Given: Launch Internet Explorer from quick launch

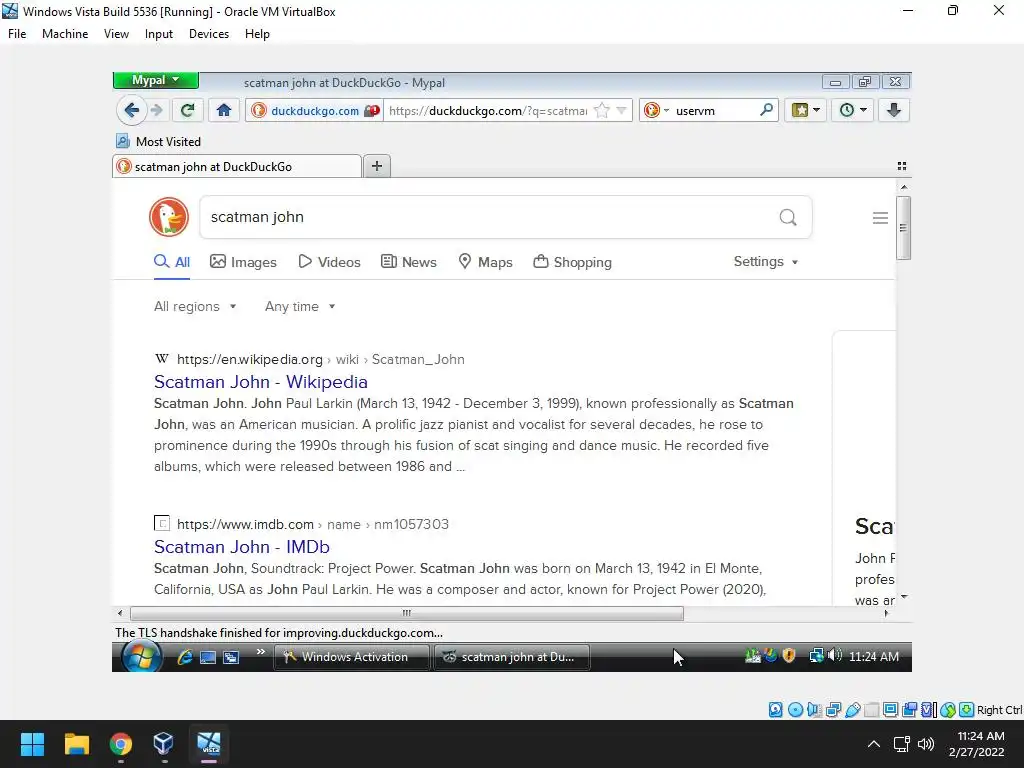Looking at the screenshot, I should [185, 657].
